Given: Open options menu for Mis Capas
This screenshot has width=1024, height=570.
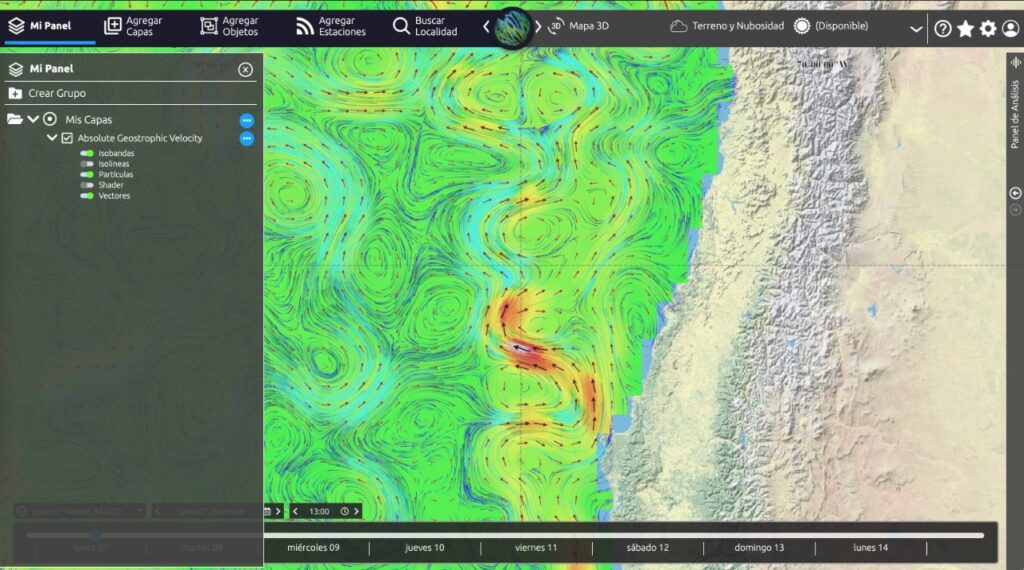Looking at the screenshot, I should [247, 120].
